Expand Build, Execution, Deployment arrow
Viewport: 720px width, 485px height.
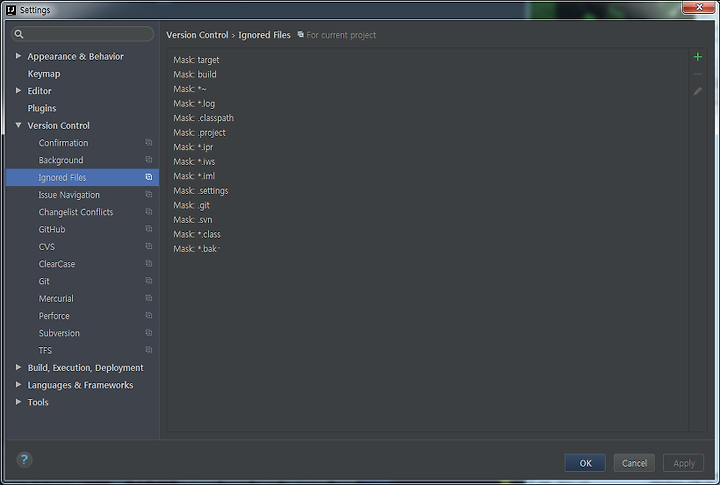[18, 367]
